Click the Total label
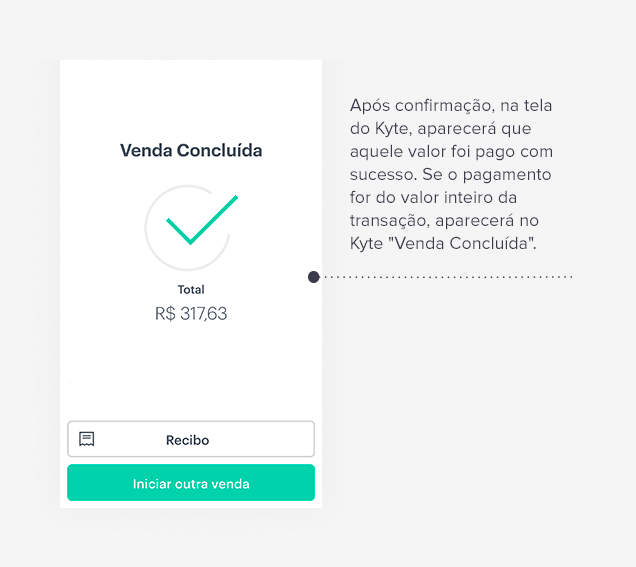The image size is (636, 567). (x=191, y=290)
